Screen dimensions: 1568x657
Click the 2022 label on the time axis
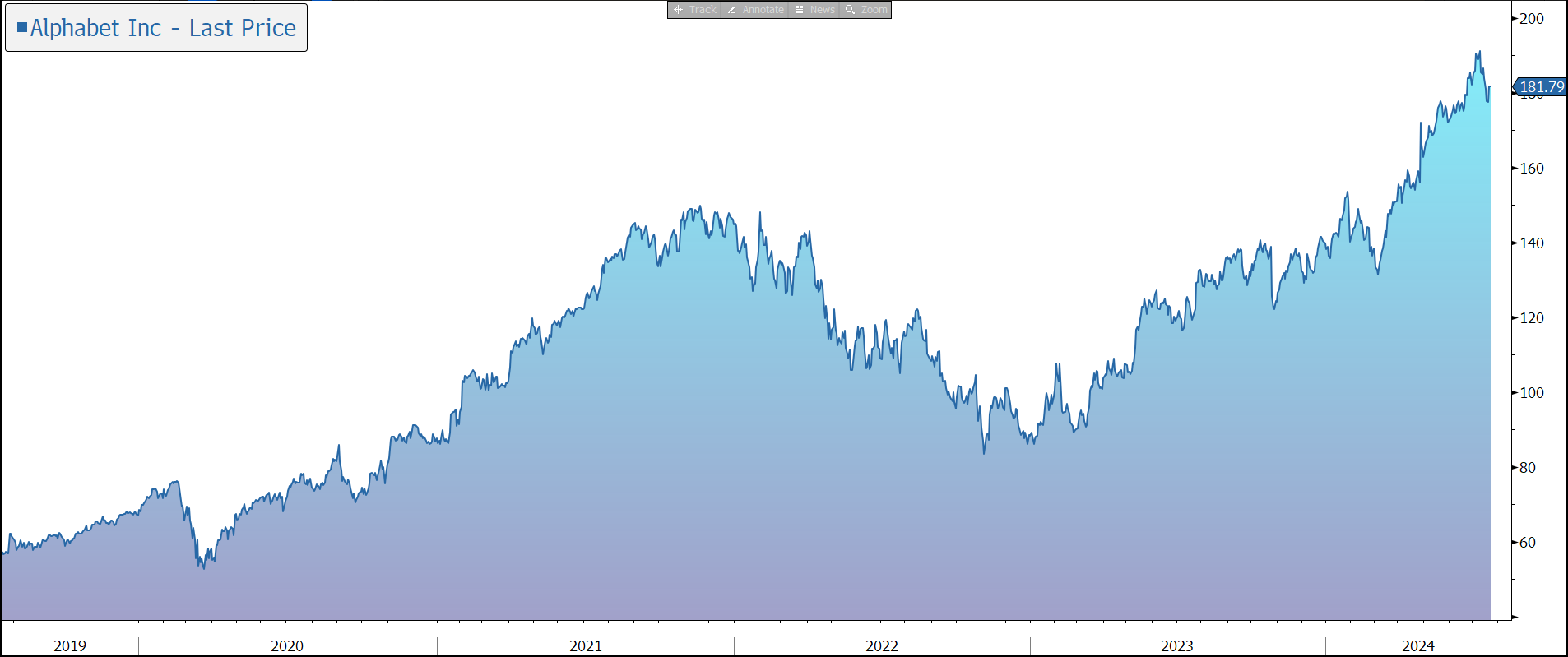(x=882, y=646)
